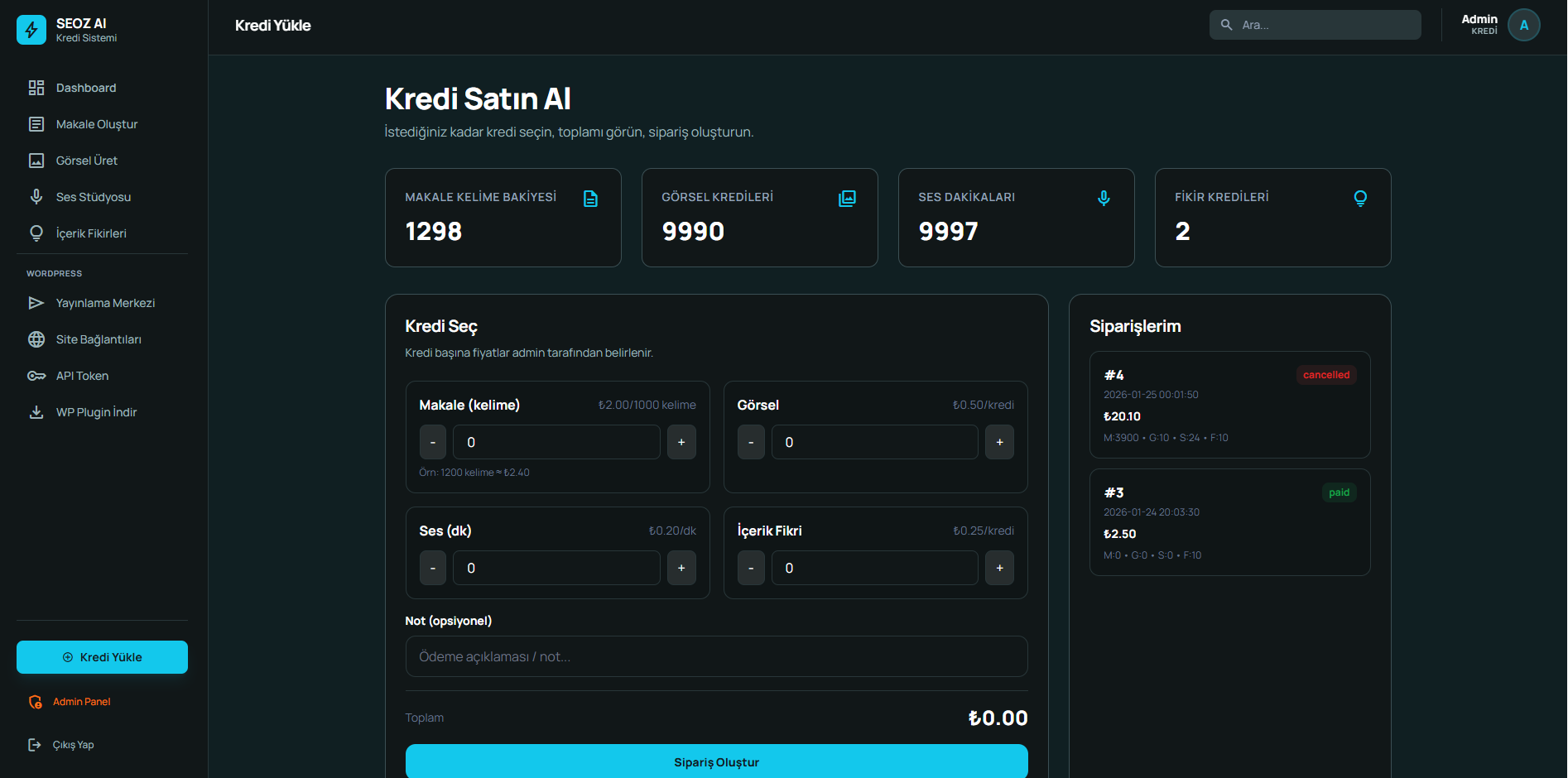The width and height of the screenshot is (1568, 778).
Task: Click the Admin KREDİ username label
Action: tap(1479, 25)
